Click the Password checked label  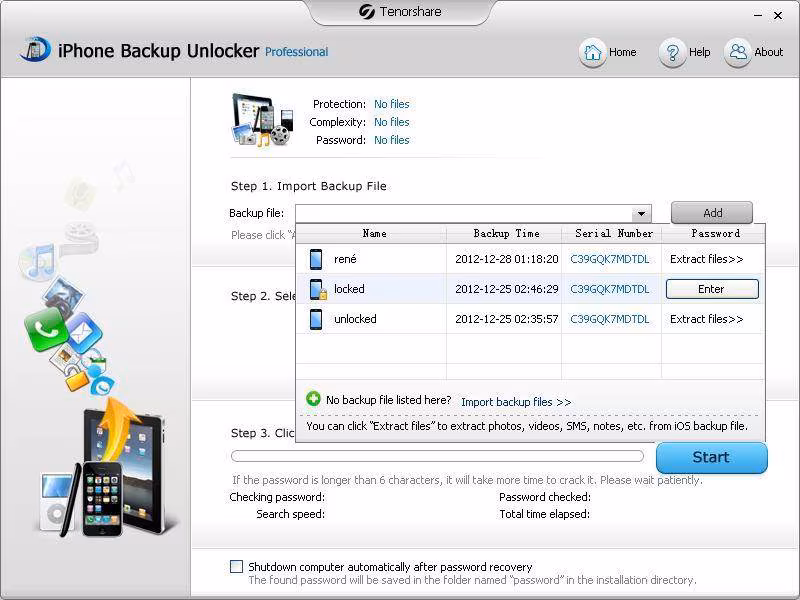tap(545, 497)
